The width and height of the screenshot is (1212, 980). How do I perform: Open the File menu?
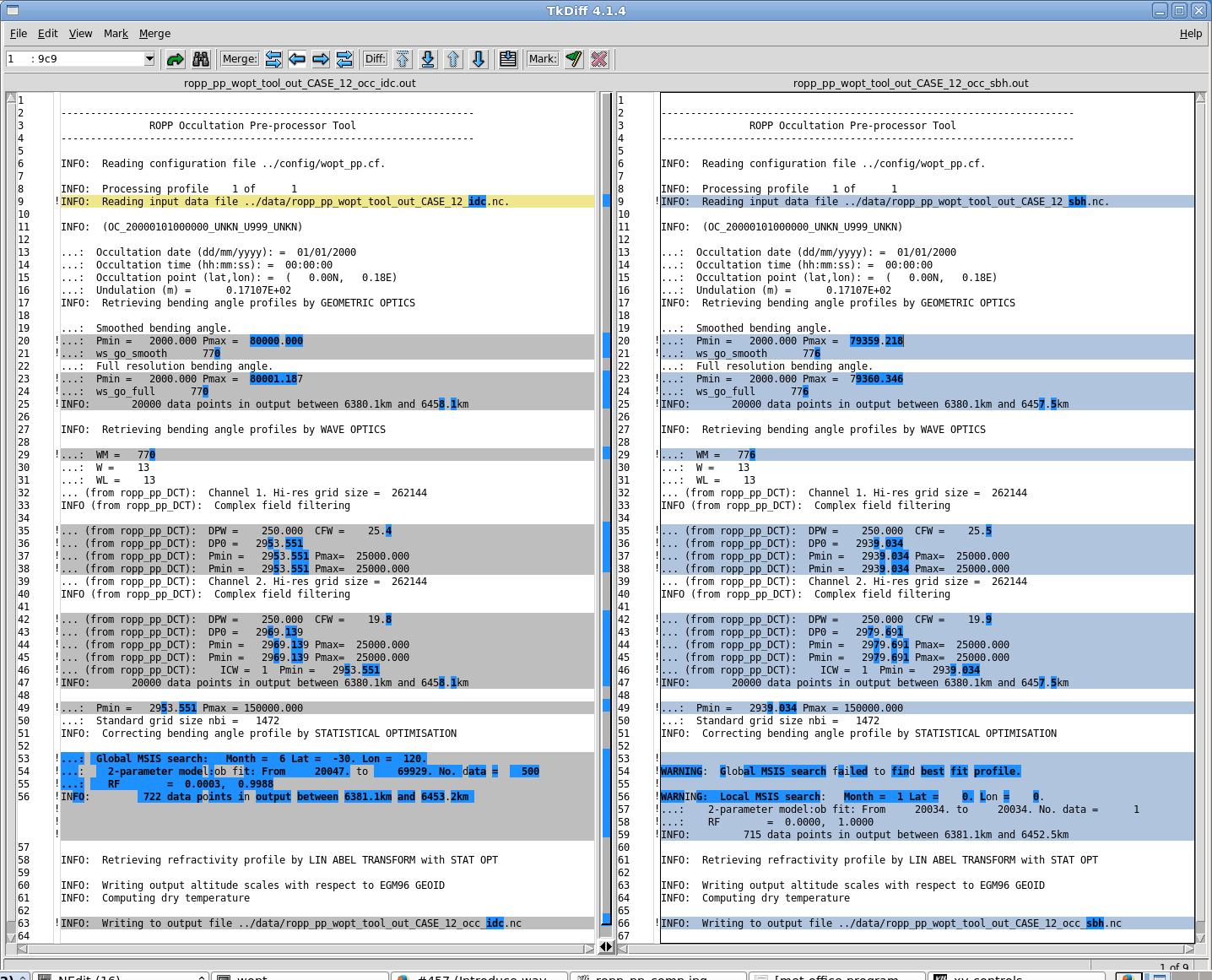tap(19, 34)
